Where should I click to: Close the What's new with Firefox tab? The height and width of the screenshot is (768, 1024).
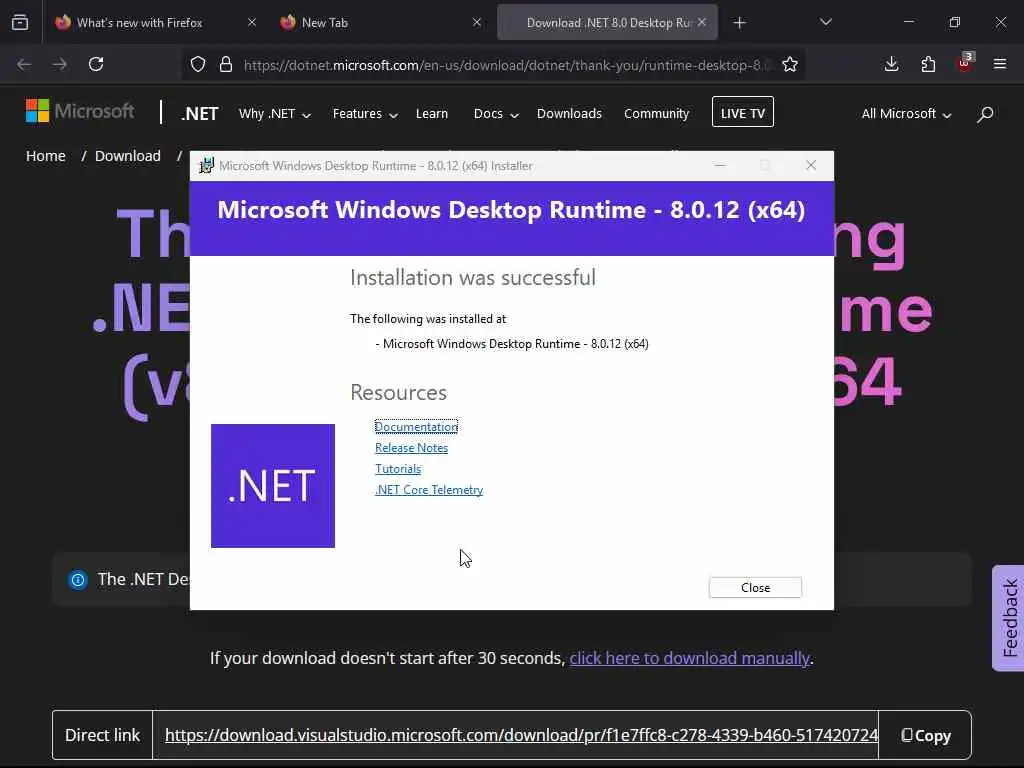252,22
